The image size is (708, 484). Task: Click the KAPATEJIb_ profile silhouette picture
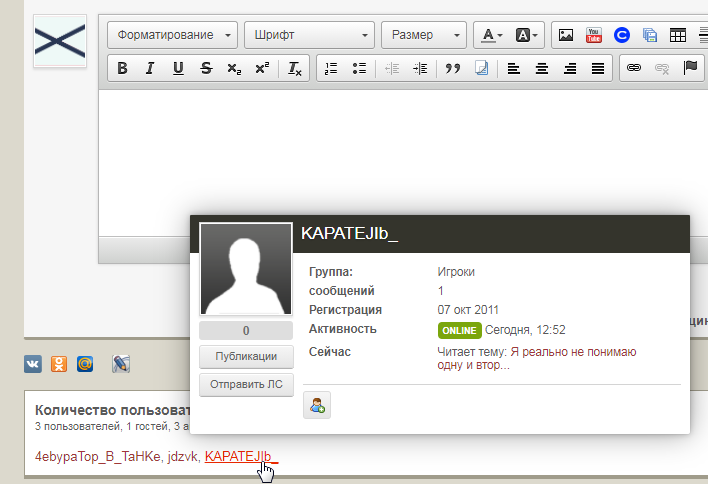pos(246,269)
